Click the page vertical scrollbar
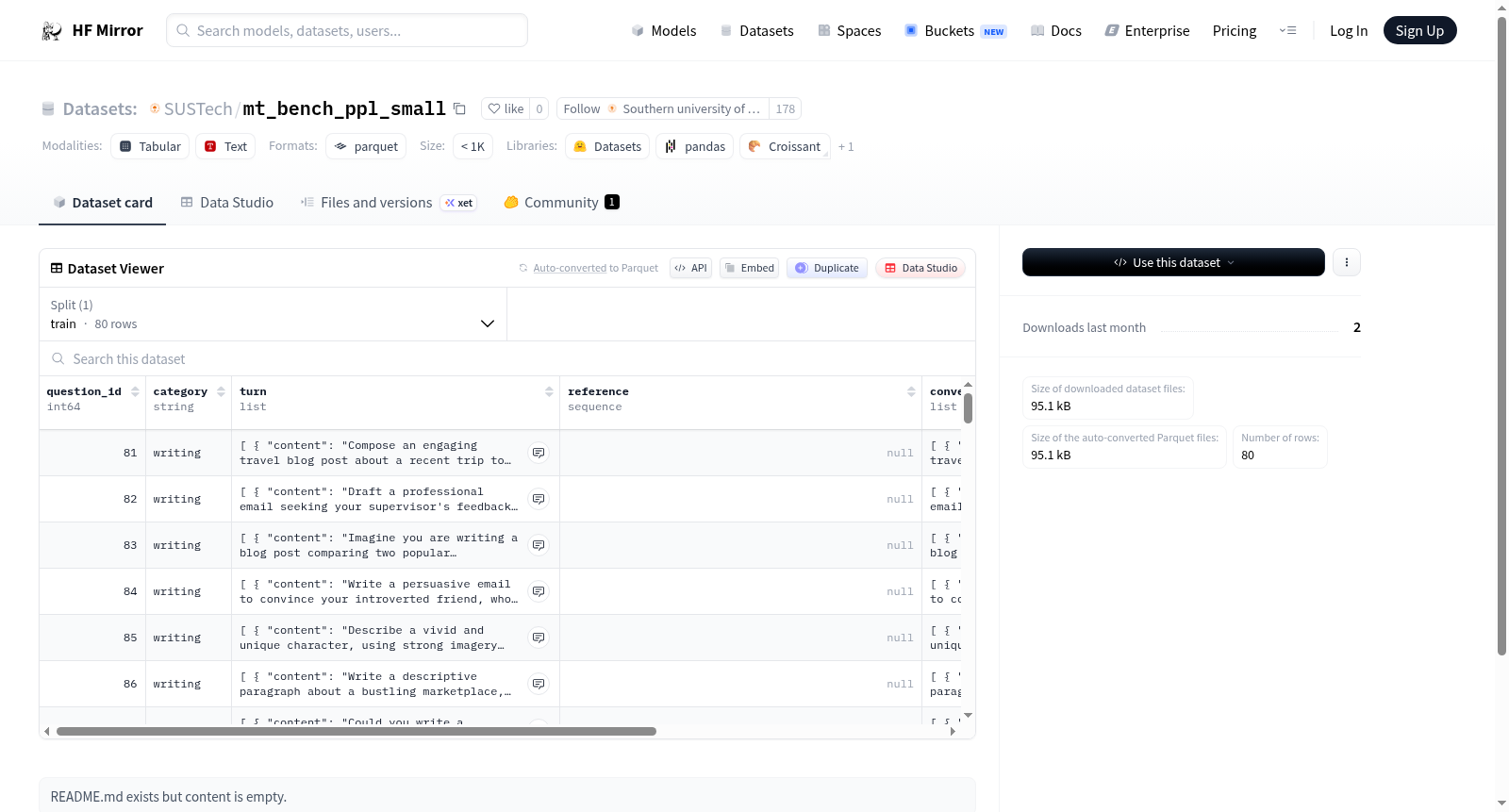Viewport: 1509px width, 812px height. [x=1501, y=335]
